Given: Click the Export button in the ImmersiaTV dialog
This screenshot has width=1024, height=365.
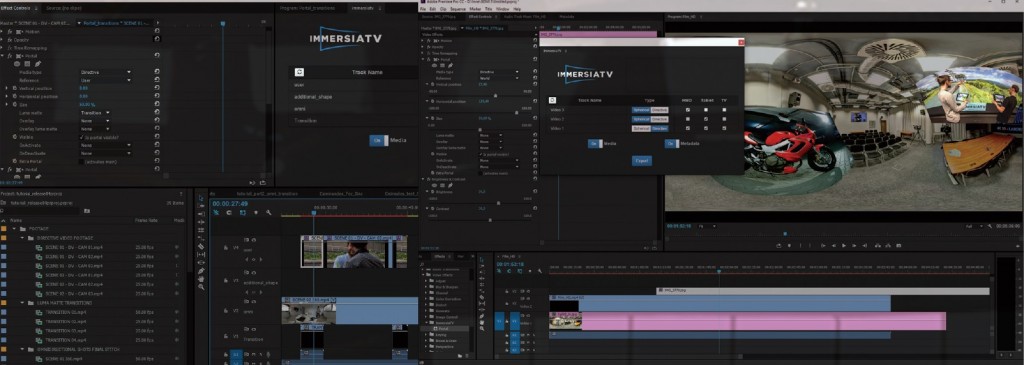Looking at the screenshot, I should pyautogui.click(x=641, y=161).
